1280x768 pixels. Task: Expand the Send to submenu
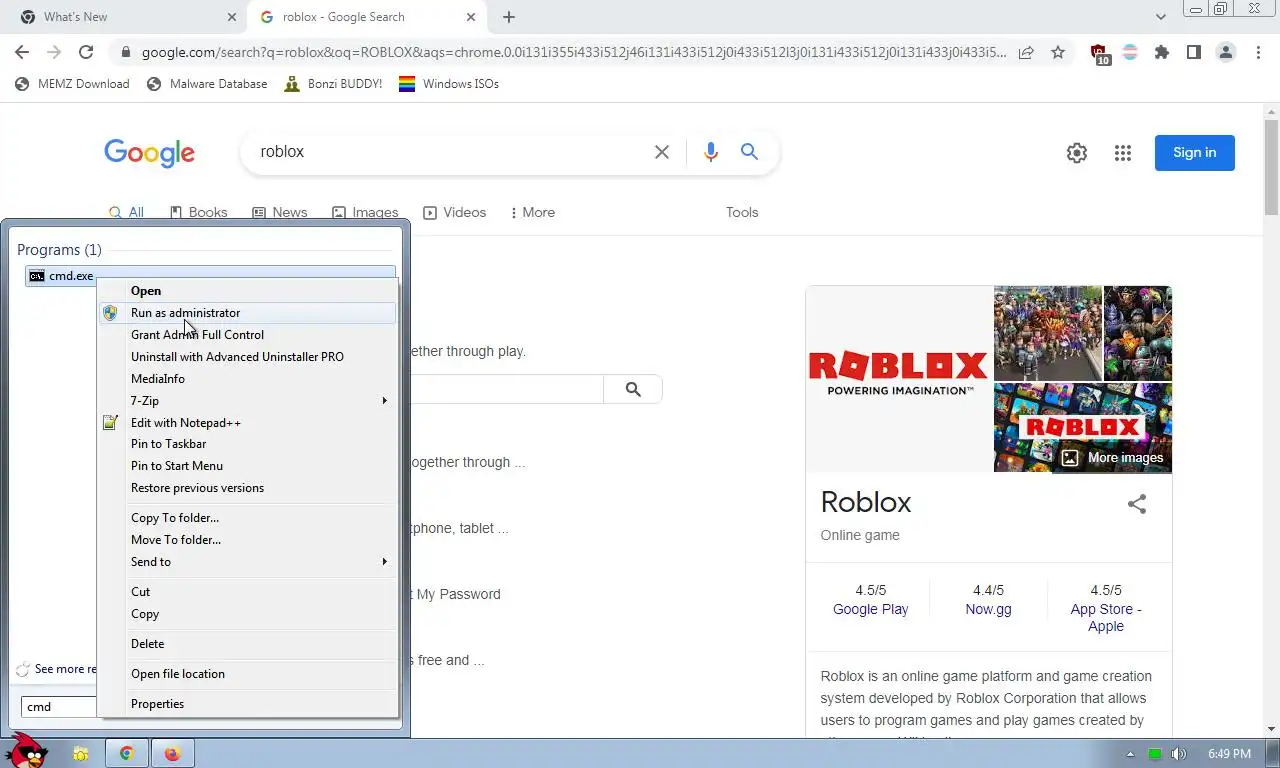[247, 562]
